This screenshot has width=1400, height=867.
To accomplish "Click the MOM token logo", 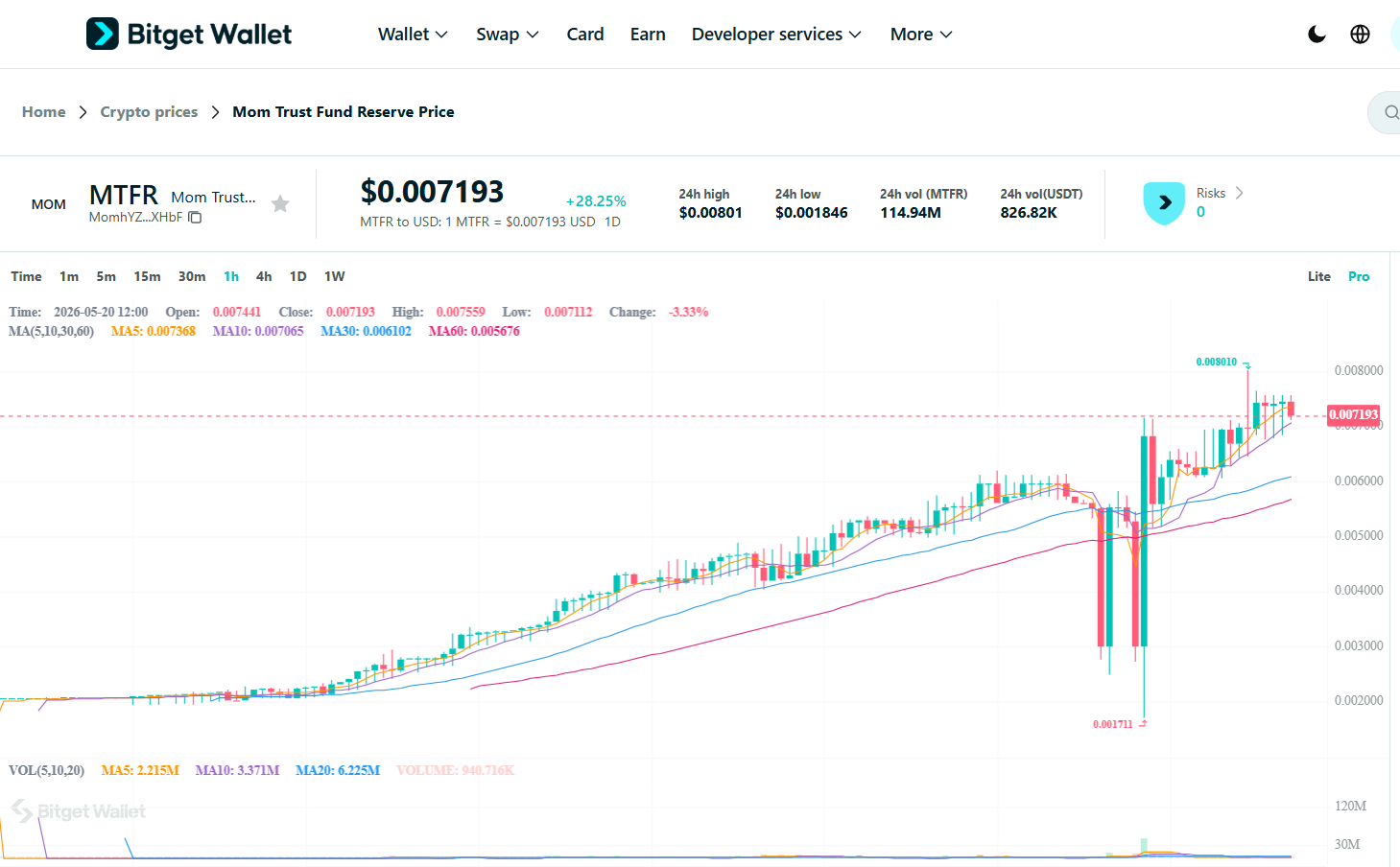I will 49,204.
